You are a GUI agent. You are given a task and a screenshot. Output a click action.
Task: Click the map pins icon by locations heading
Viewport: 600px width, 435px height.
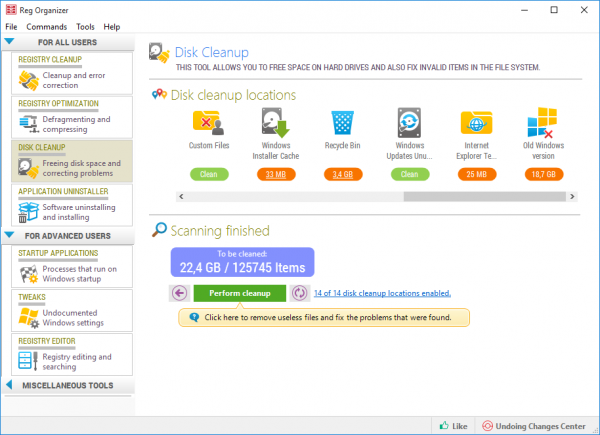click(159, 94)
